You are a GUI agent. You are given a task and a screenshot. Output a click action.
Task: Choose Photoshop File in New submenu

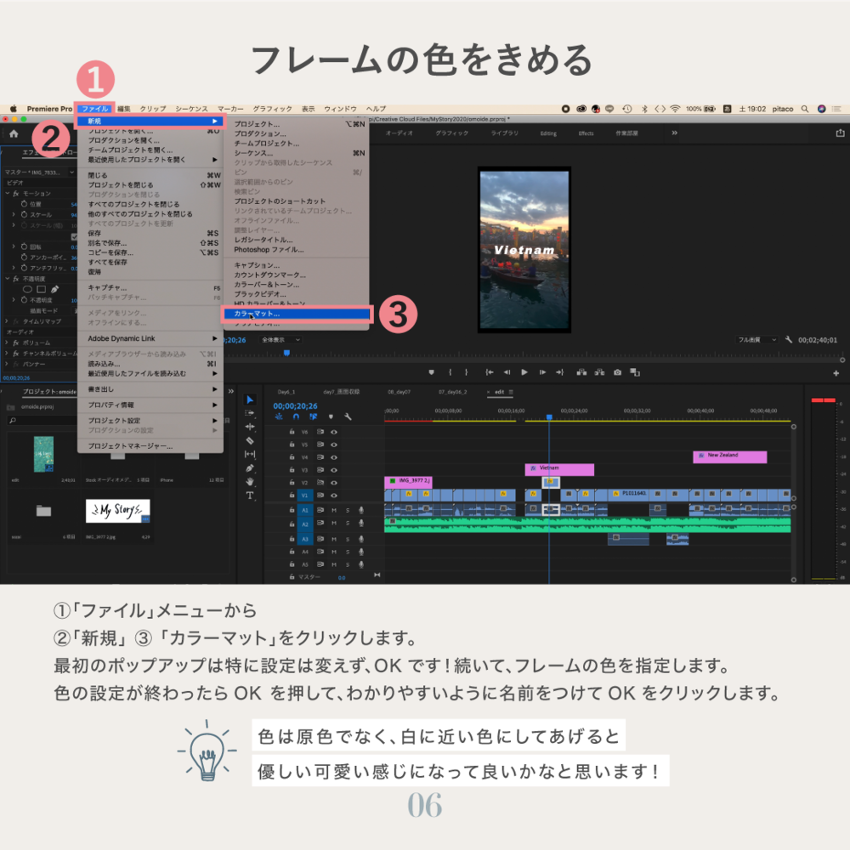pos(297,250)
